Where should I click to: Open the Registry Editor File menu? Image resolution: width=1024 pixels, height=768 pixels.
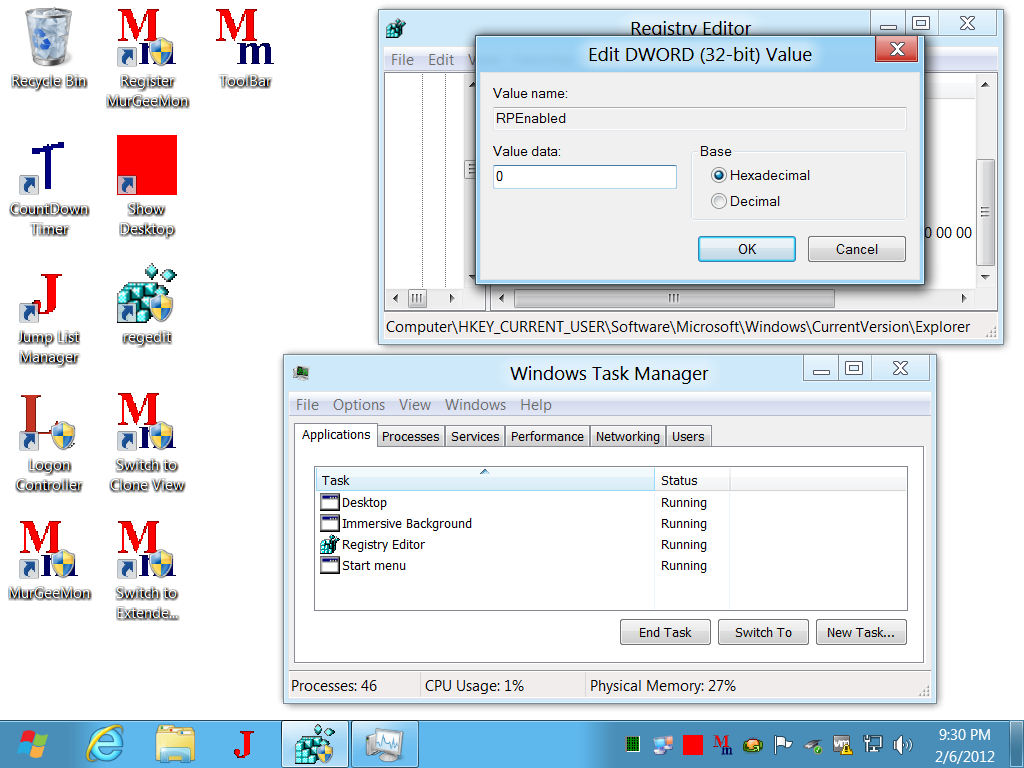pos(402,59)
